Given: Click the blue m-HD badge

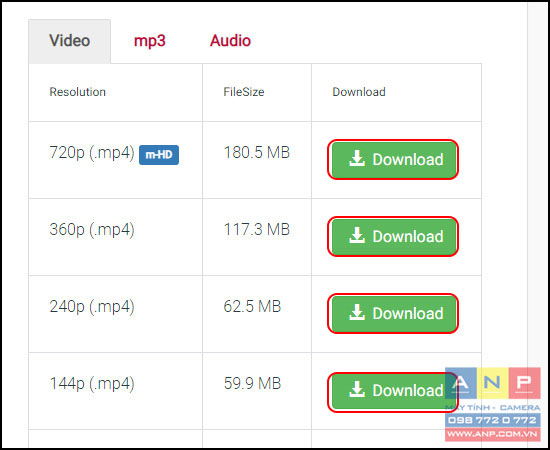Looking at the screenshot, I should [x=159, y=155].
